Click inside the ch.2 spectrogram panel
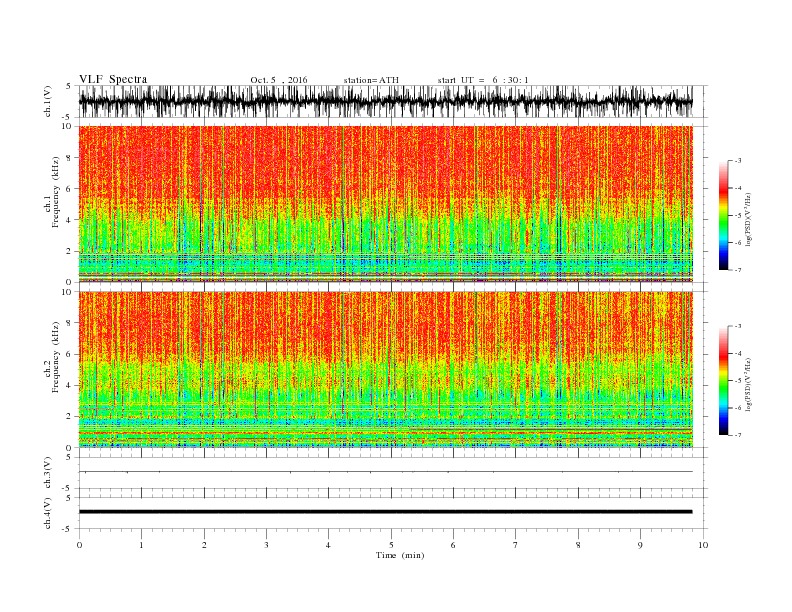792x612 pixels. point(385,370)
